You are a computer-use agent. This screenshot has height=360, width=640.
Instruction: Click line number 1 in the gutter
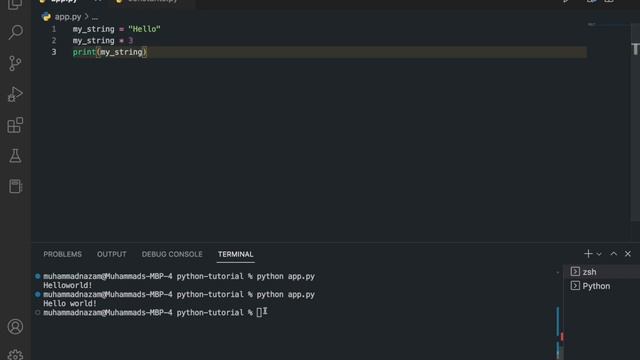[x=53, y=29]
